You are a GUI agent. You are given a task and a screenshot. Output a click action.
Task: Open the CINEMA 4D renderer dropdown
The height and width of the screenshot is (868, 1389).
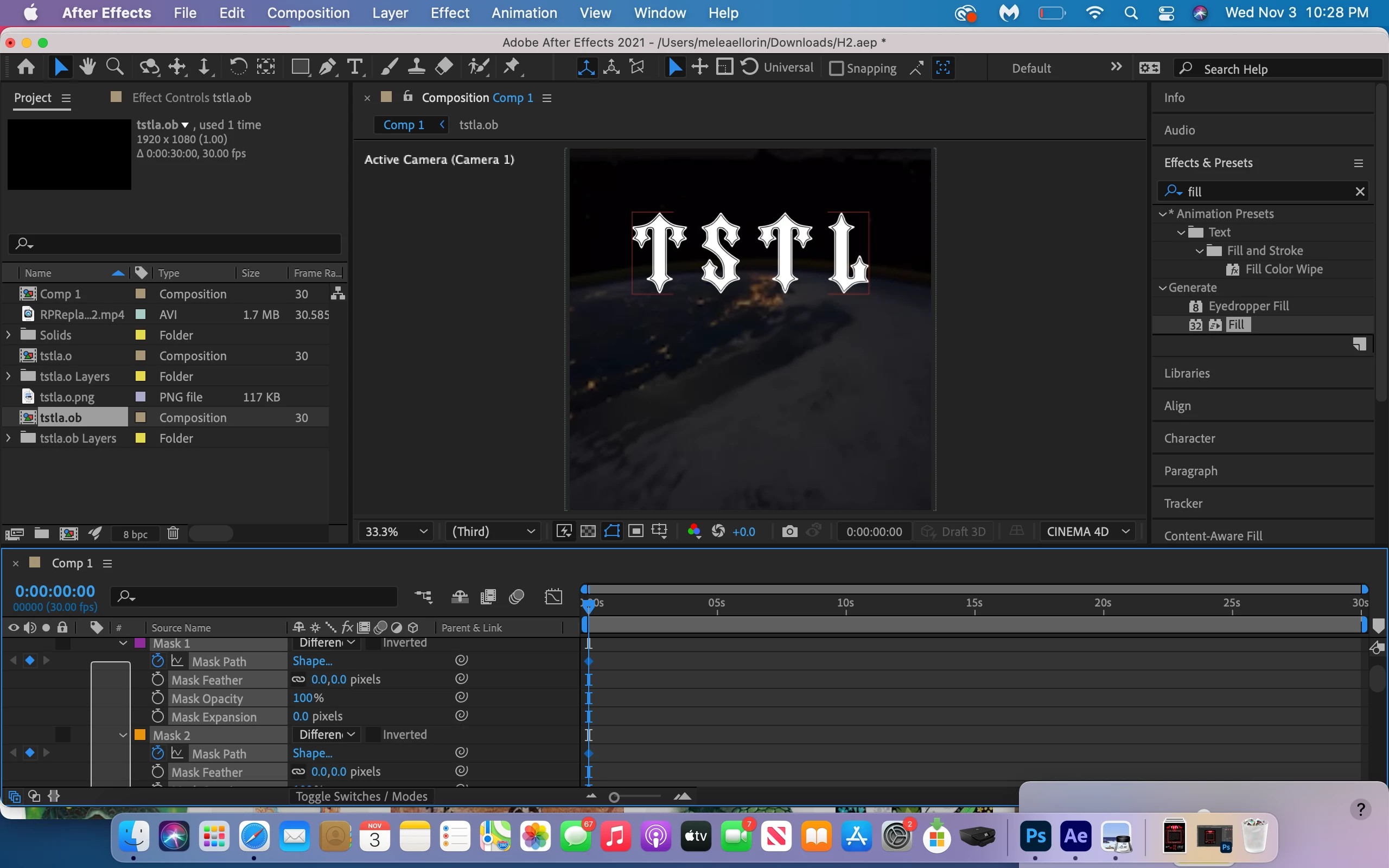click(1088, 532)
